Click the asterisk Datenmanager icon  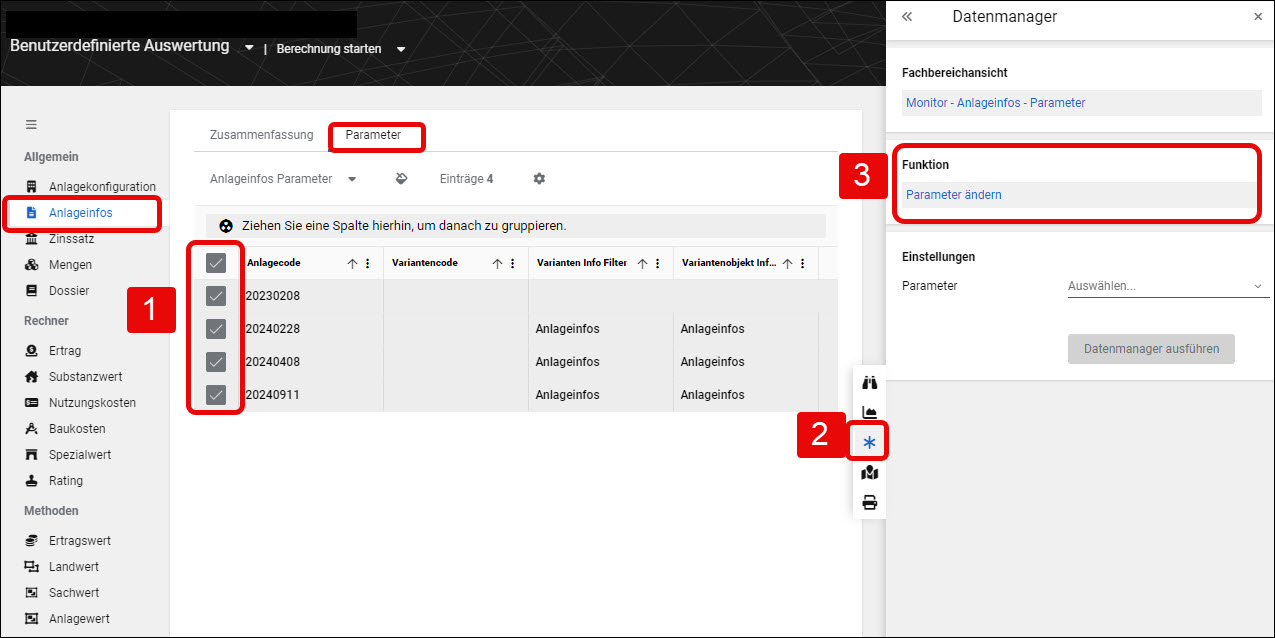869,442
